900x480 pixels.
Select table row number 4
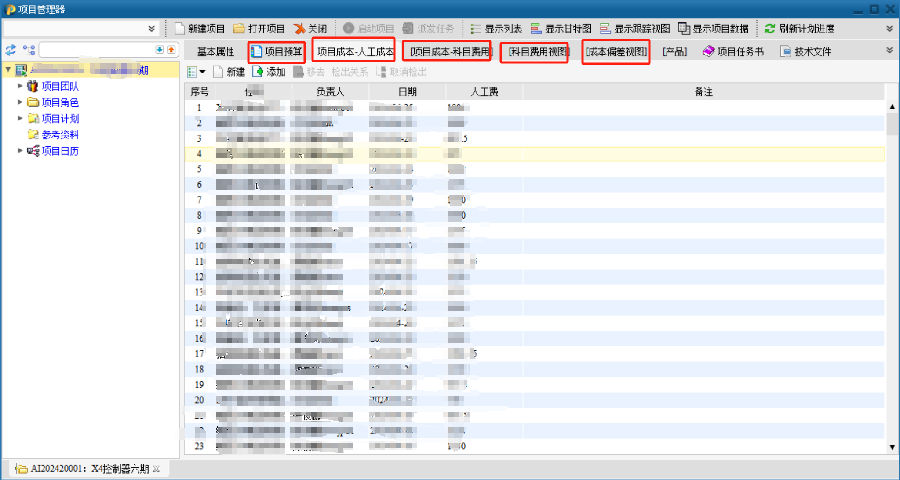pos(535,153)
